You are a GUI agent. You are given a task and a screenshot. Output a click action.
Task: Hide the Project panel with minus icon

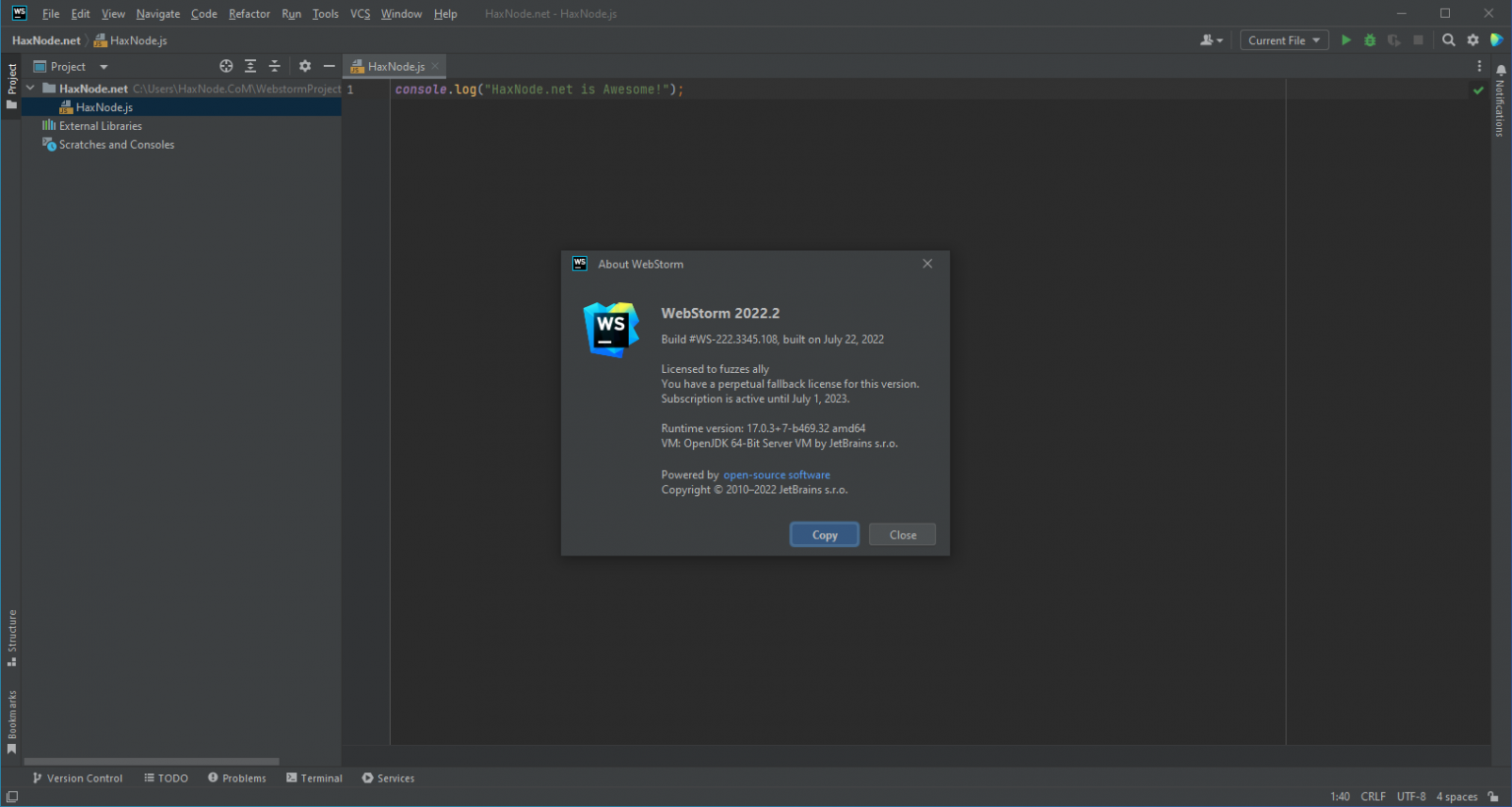point(329,66)
